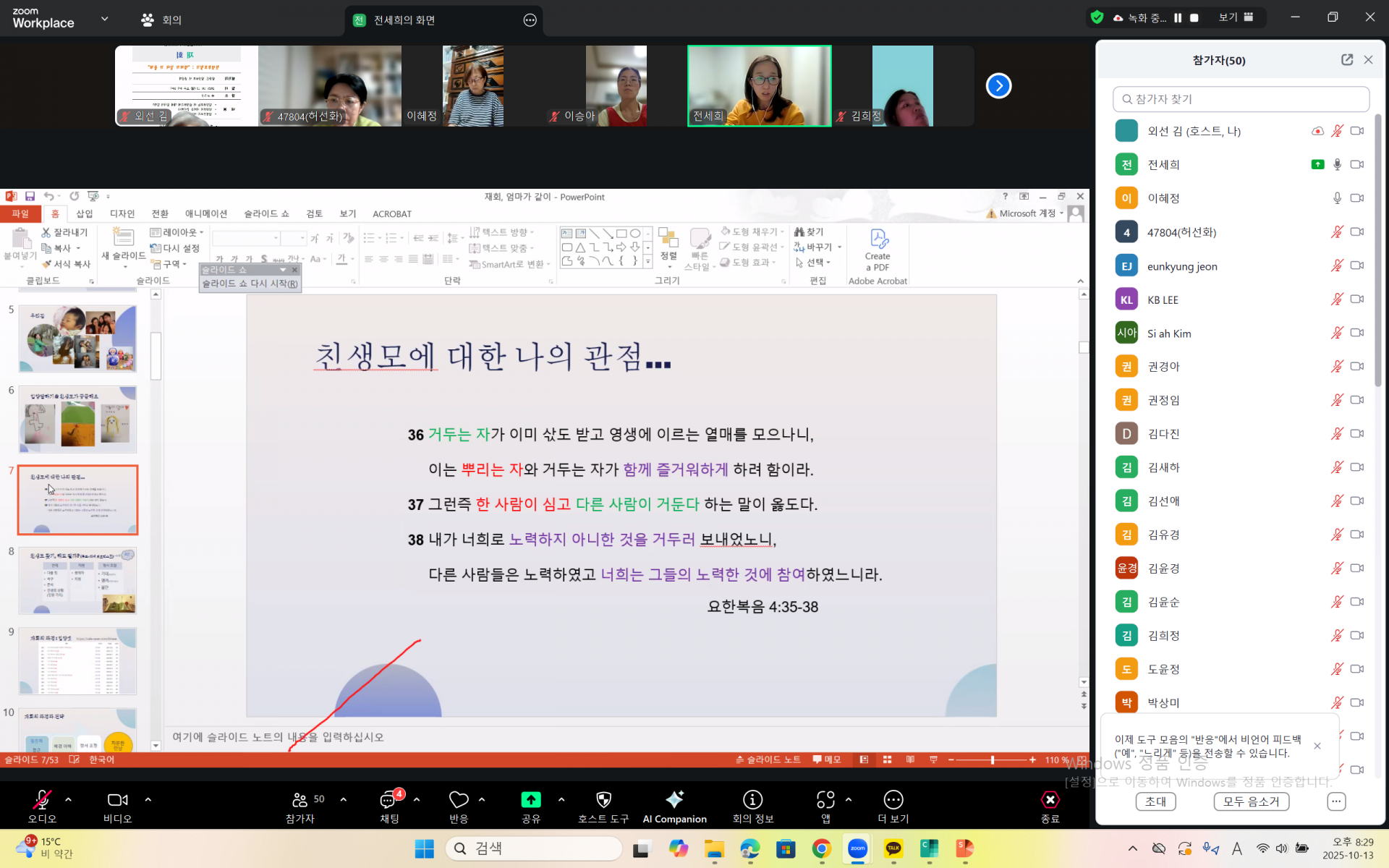
Task: Click the AI Companion icon
Action: tap(674, 800)
